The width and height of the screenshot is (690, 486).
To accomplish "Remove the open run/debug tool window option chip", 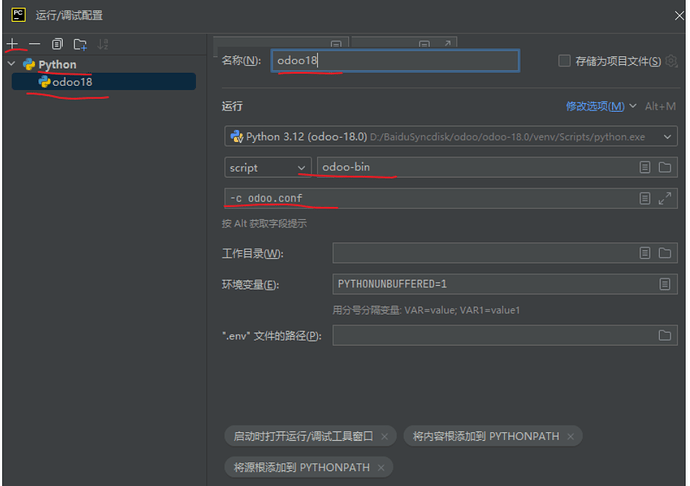I will click(385, 436).
